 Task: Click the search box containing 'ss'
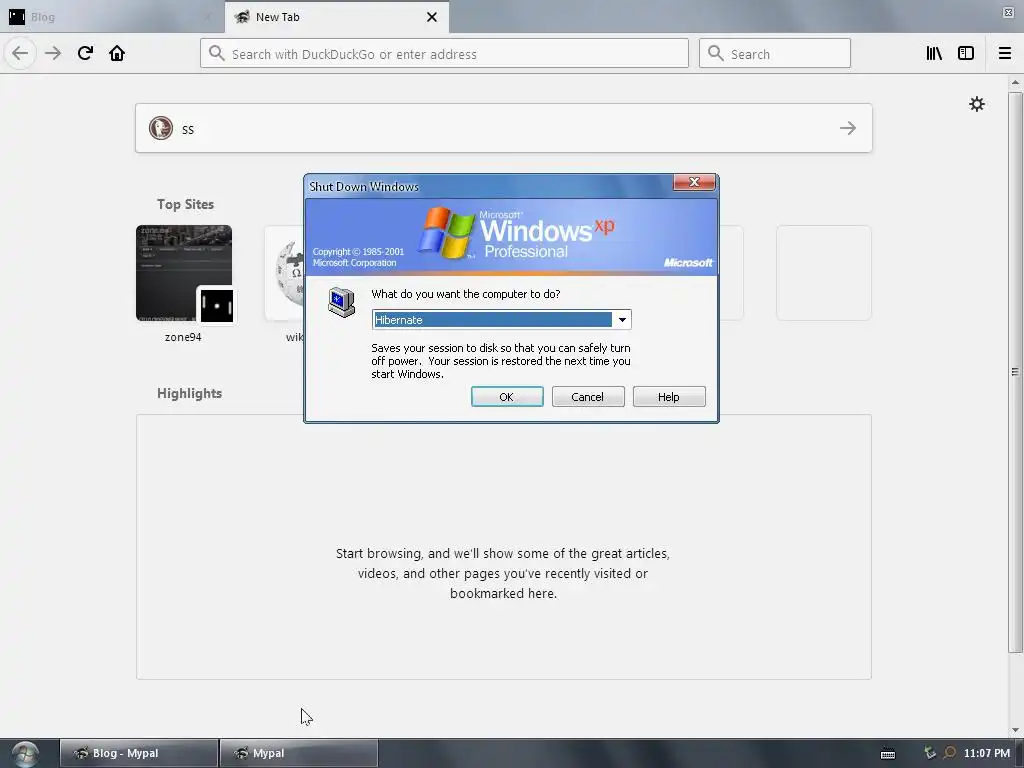tap(504, 128)
